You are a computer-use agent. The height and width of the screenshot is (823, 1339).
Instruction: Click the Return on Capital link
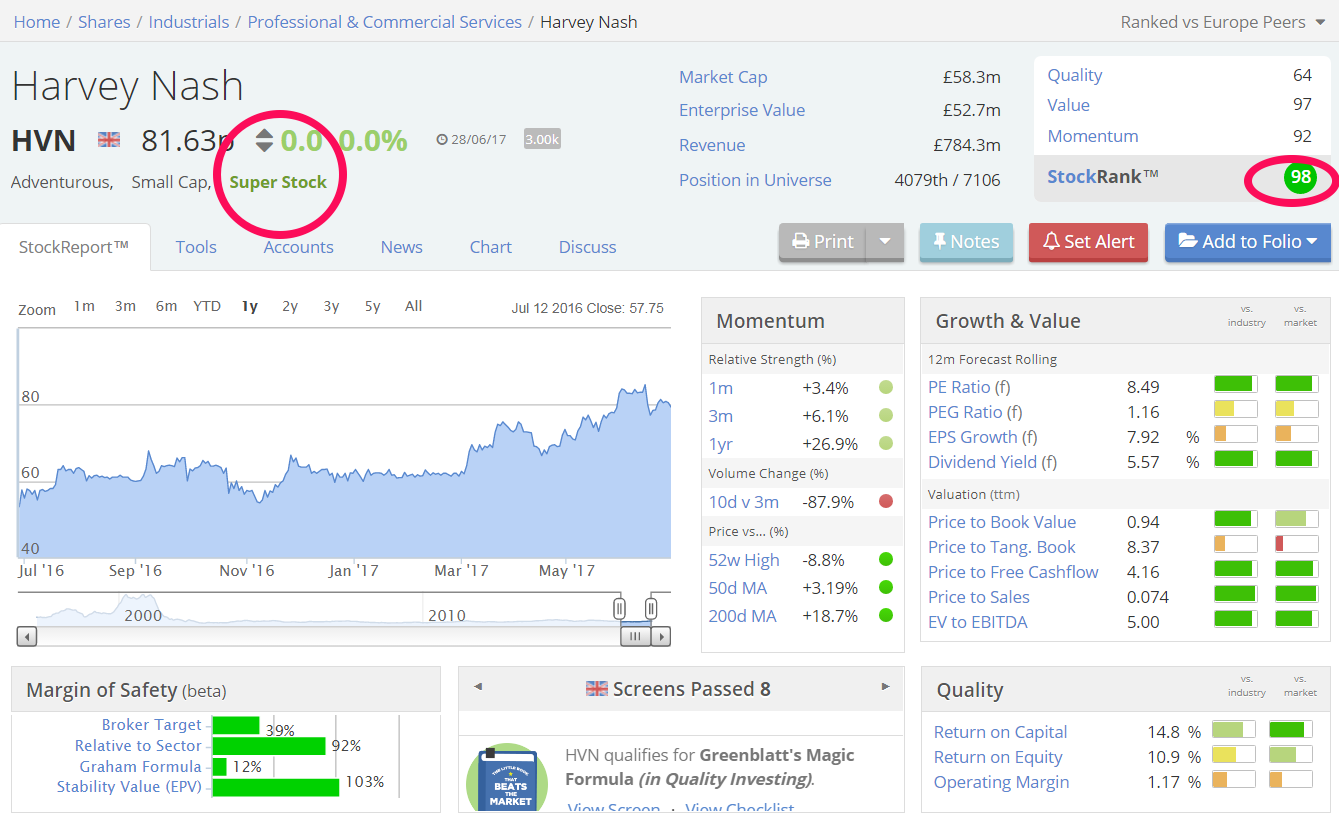[1000, 732]
